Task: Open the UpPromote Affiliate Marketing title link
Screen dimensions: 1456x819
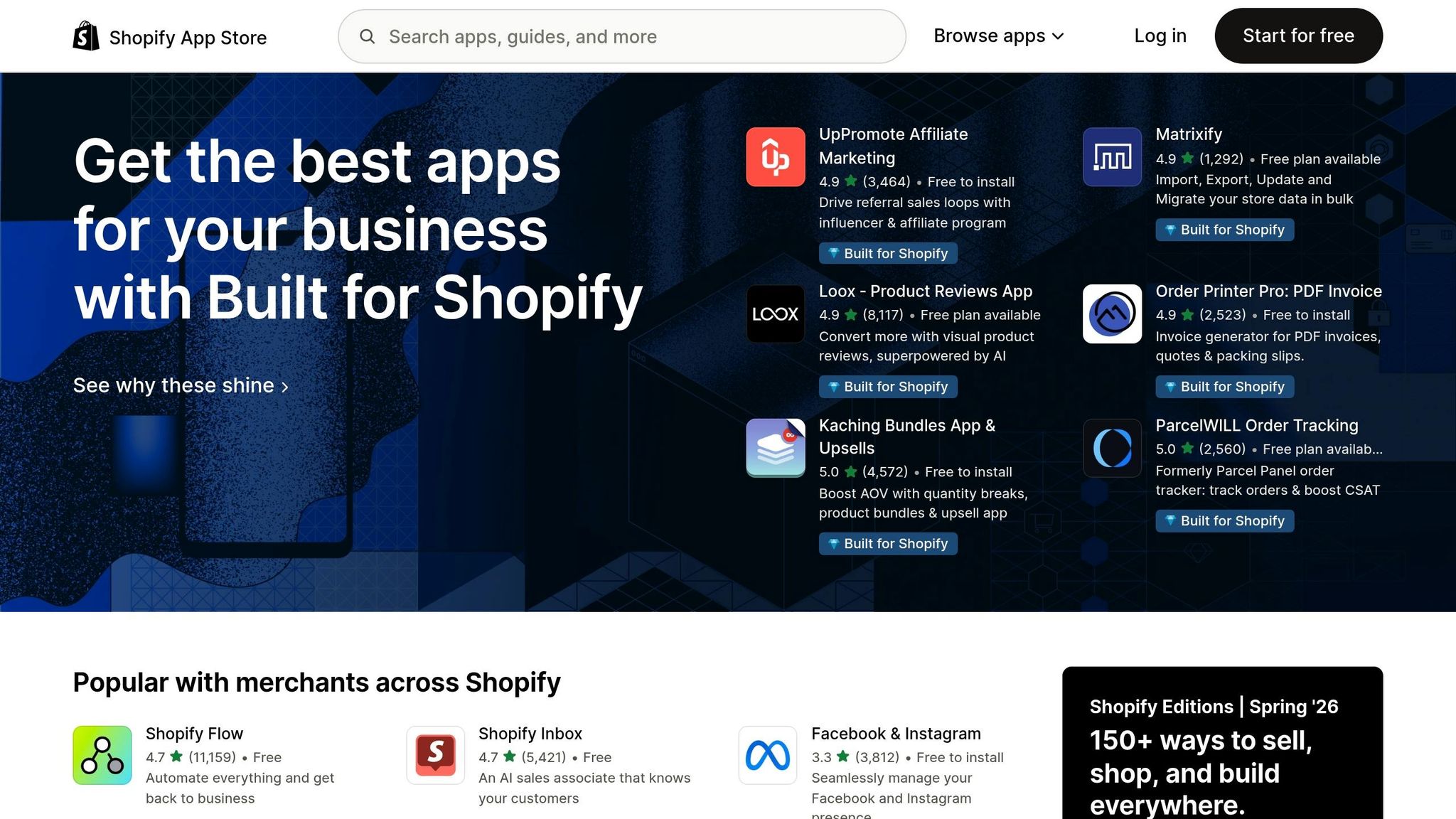Action: pyautogui.click(x=893, y=146)
